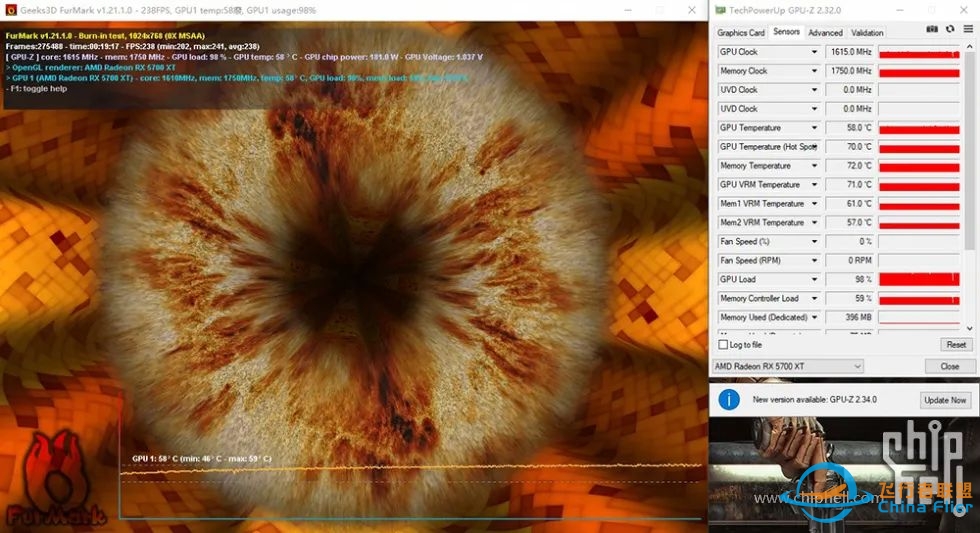Image resolution: width=980 pixels, height=533 pixels.
Task: Close the FurMark window
Action: click(692, 10)
